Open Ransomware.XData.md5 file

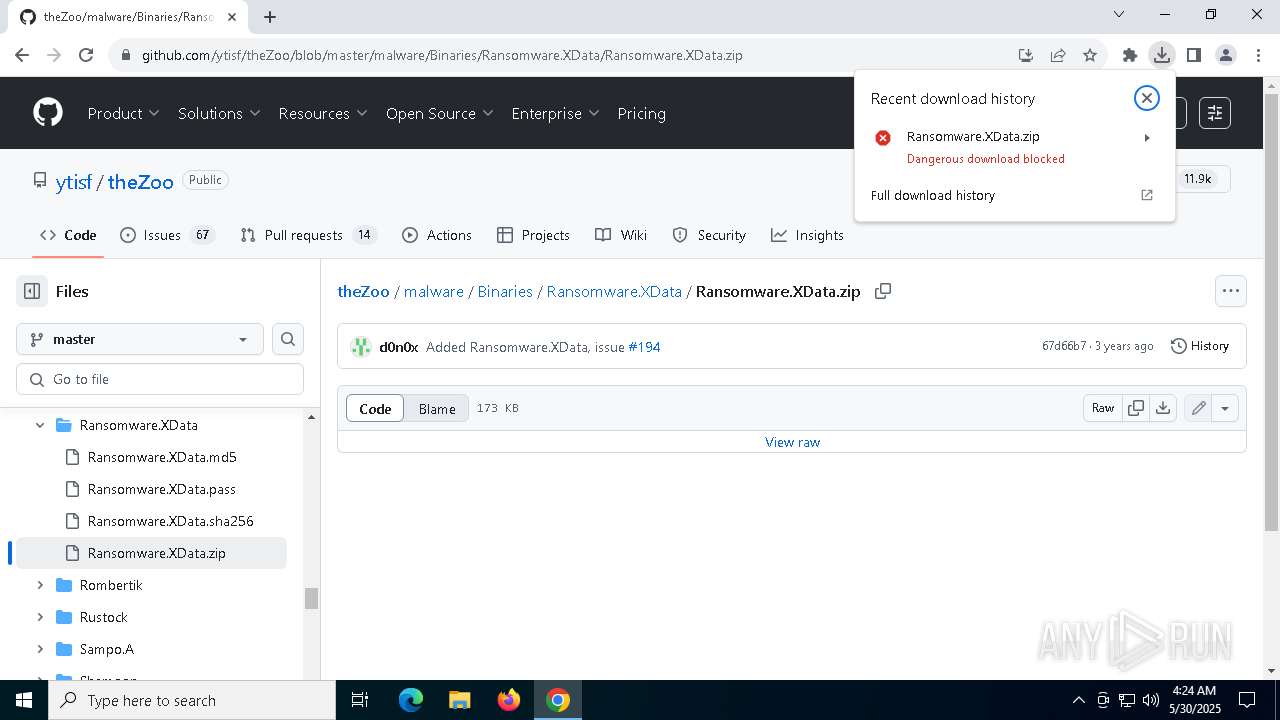pyautogui.click(x=162, y=457)
